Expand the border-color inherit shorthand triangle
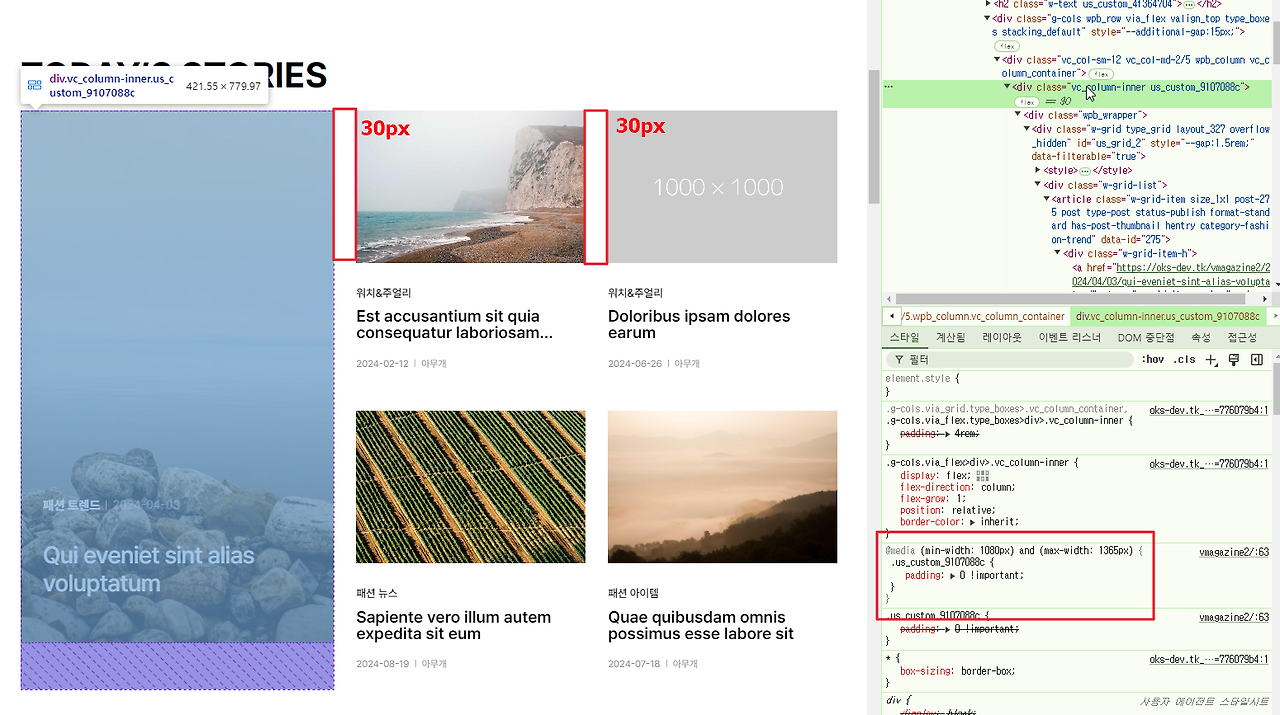 pos(974,522)
